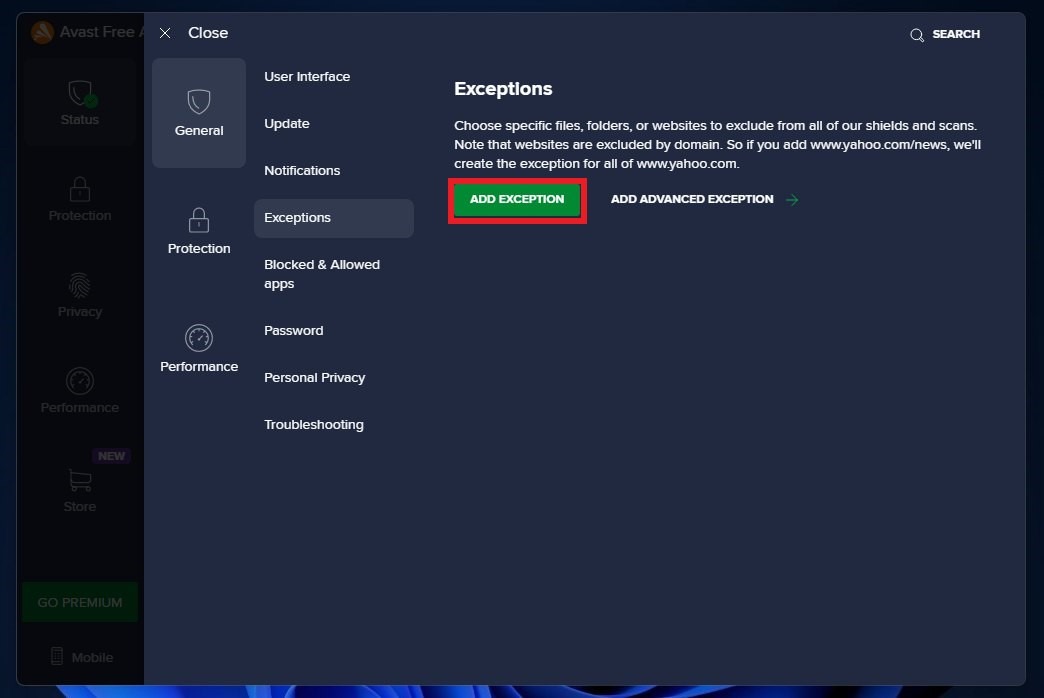Open the Add Advanced Exception link
This screenshot has width=1044, height=698.
click(692, 200)
